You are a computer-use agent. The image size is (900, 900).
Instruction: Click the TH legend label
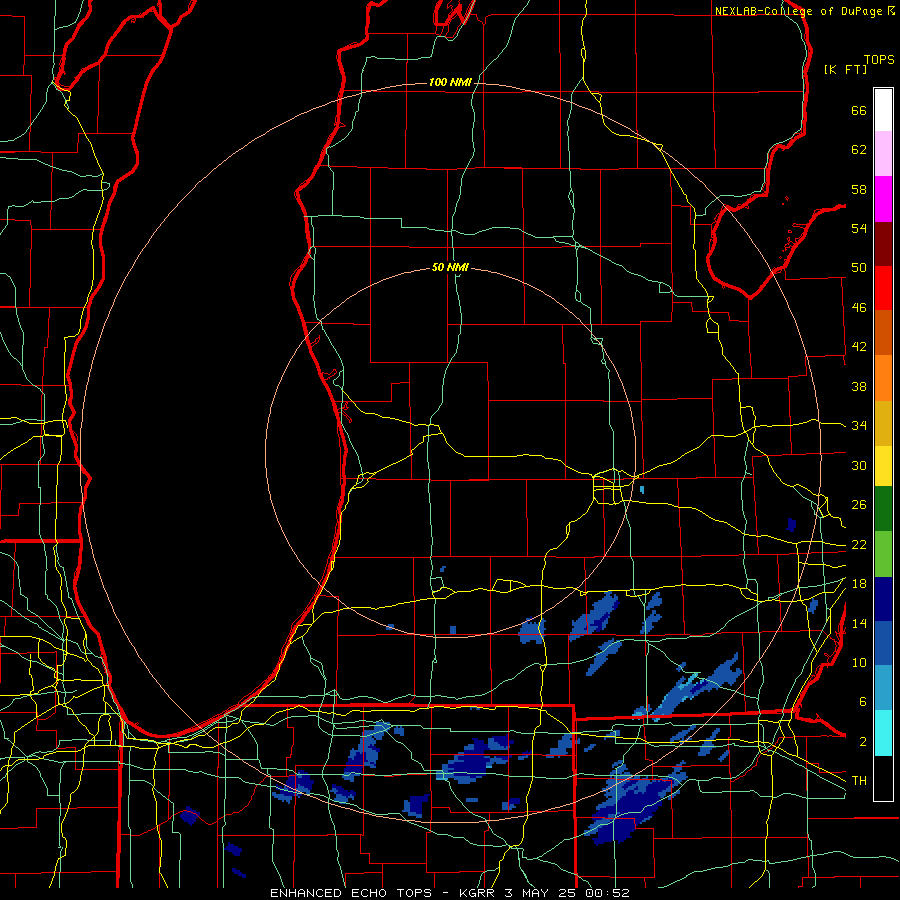859,780
